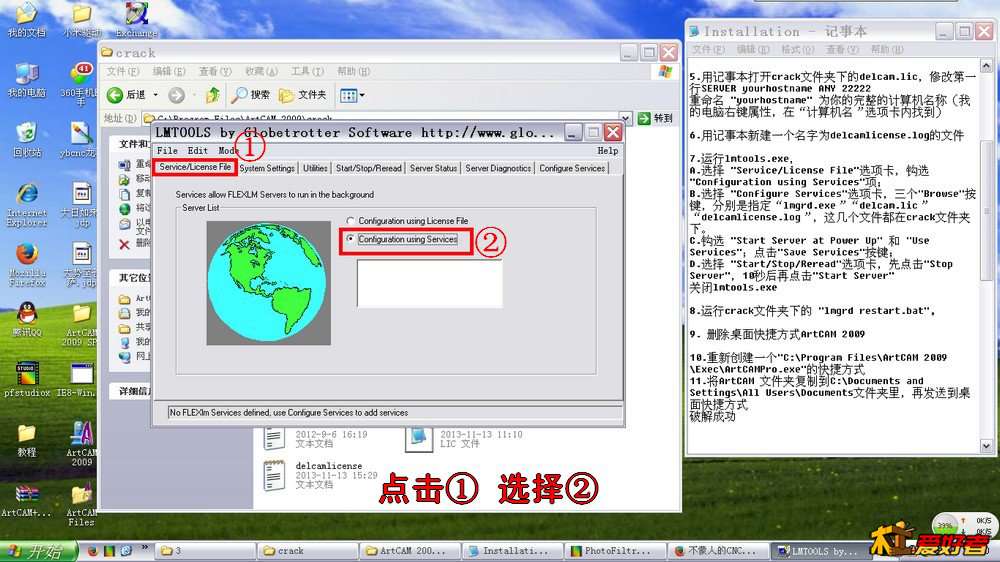Click the ArtCAM 2009 desktop shortcut
Screen dimensions: 1000x562
pyautogui.click(x=82, y=444)
